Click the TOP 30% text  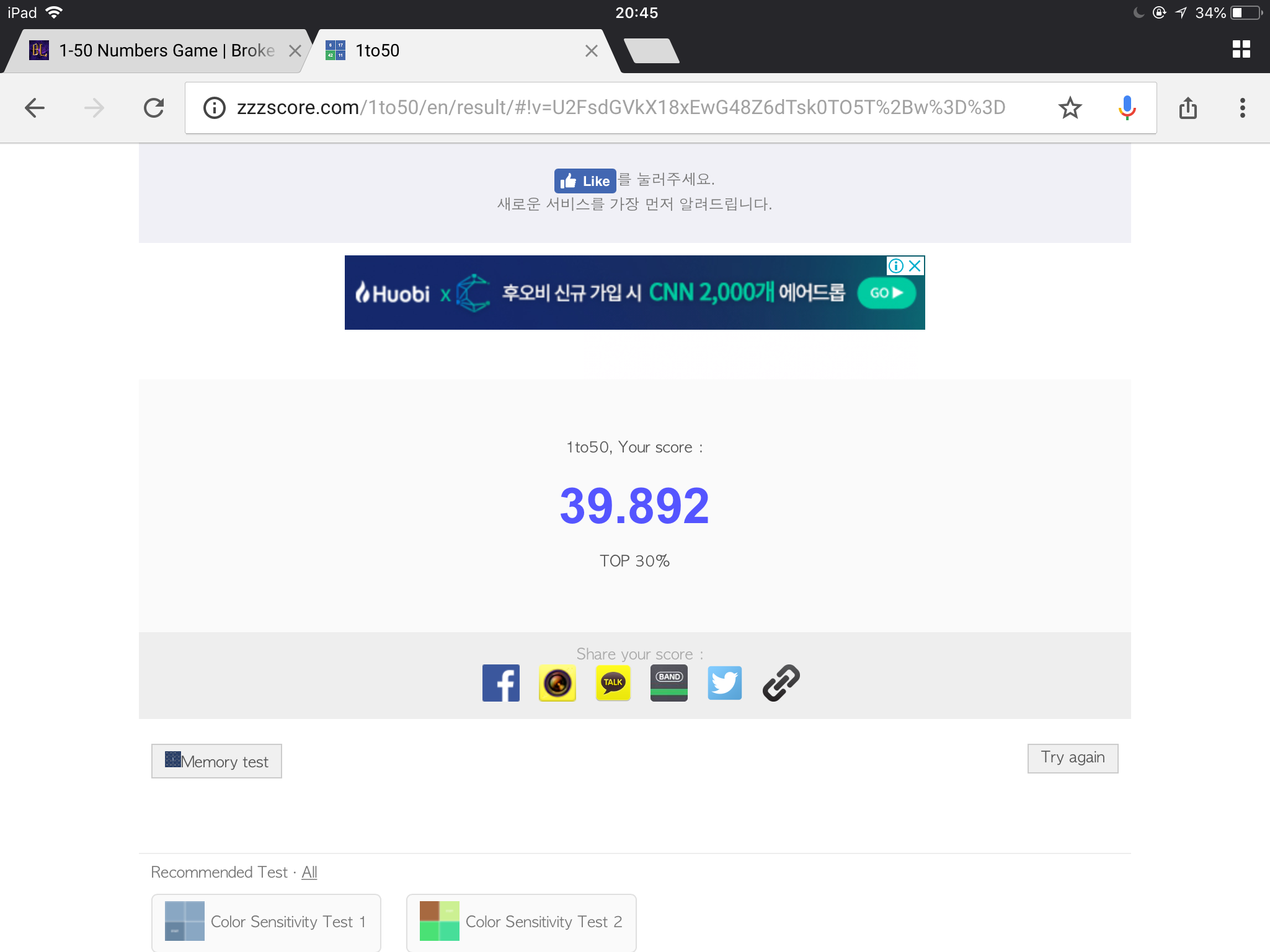tap(634, 561)
